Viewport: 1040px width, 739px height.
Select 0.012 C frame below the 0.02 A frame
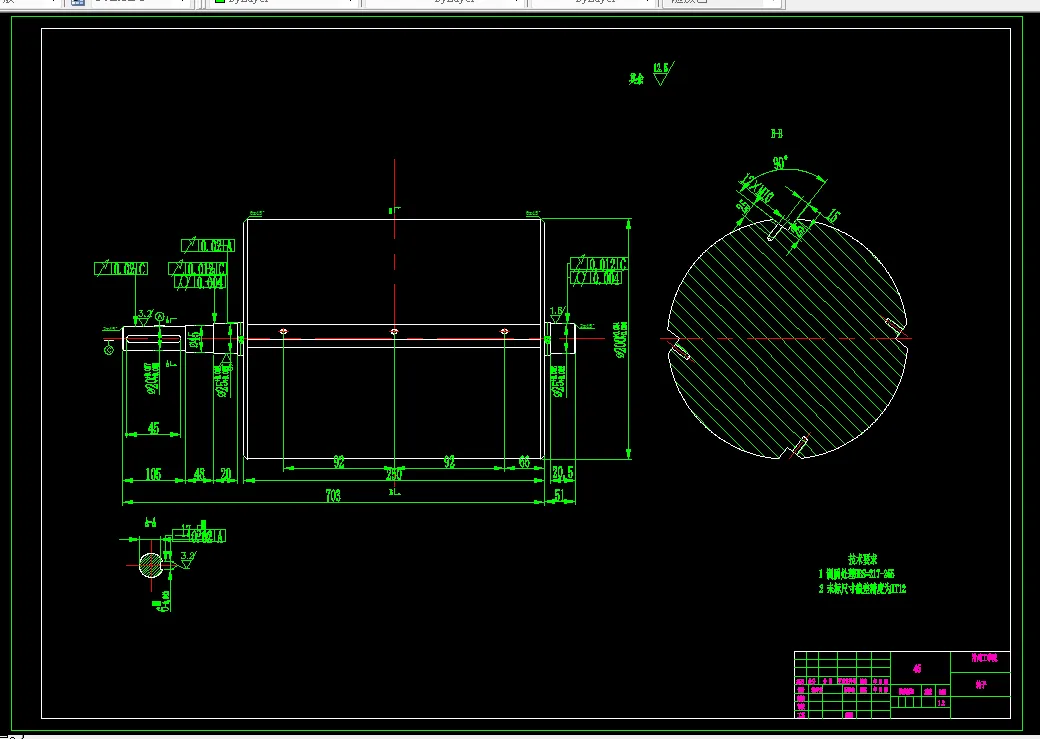click(x=198, y=269)
